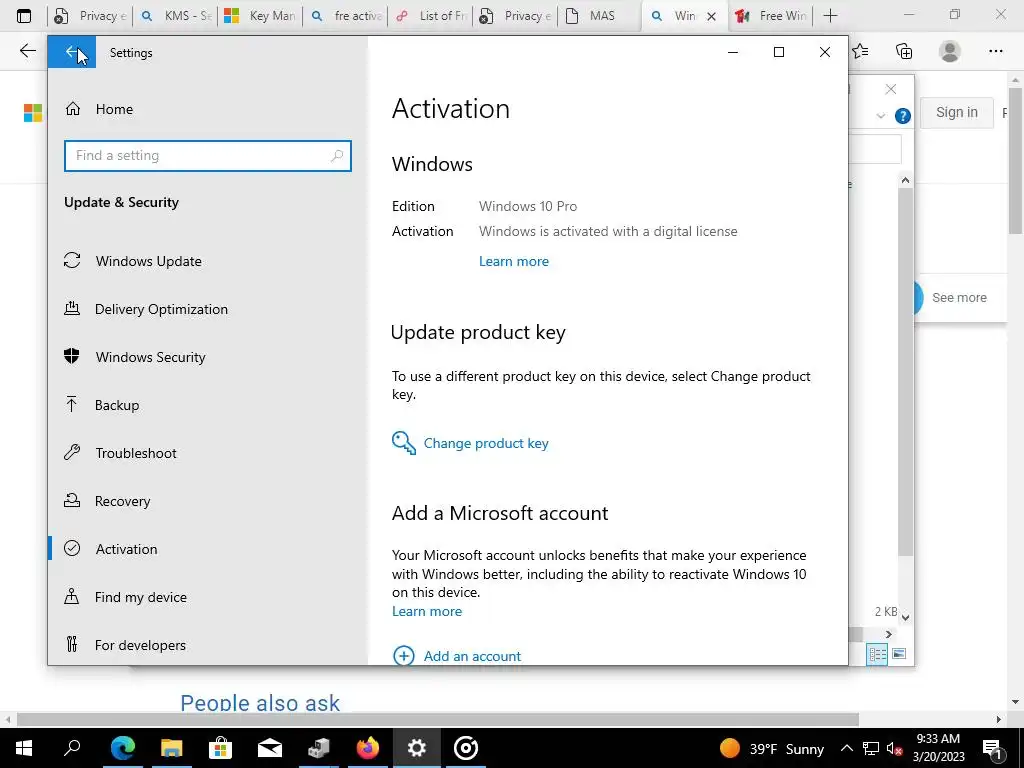Click See more on the web page
This screenshot has width=1024, height=768.
tap(959, 298)
